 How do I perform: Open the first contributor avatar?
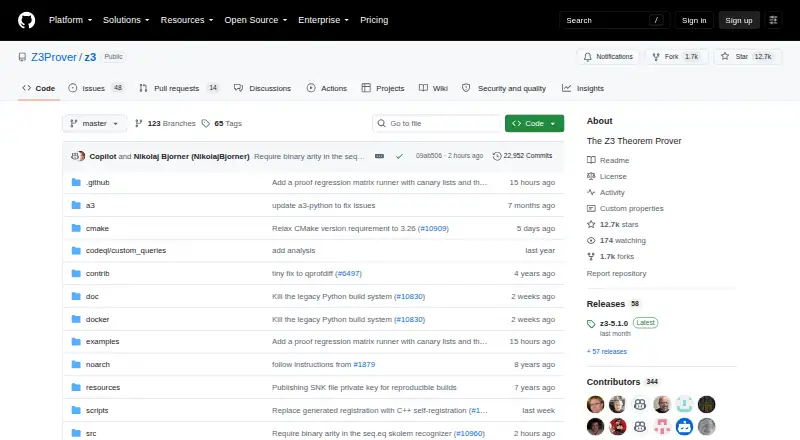pos(595,404)
